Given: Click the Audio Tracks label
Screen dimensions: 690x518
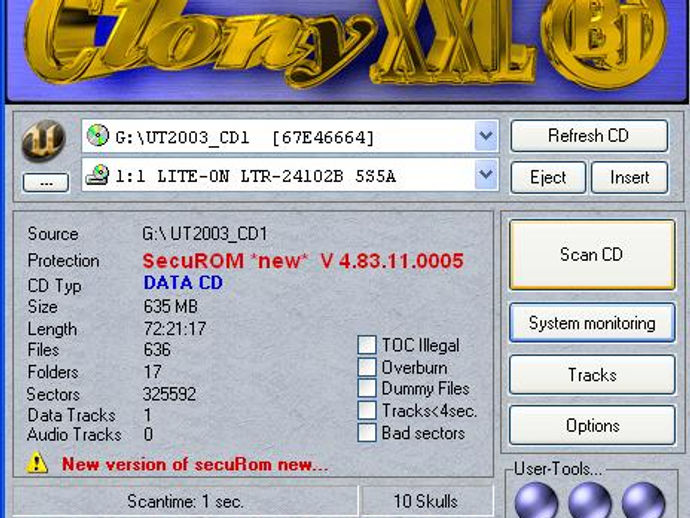Looking at the screenshot, I should [x=74, y=434].
